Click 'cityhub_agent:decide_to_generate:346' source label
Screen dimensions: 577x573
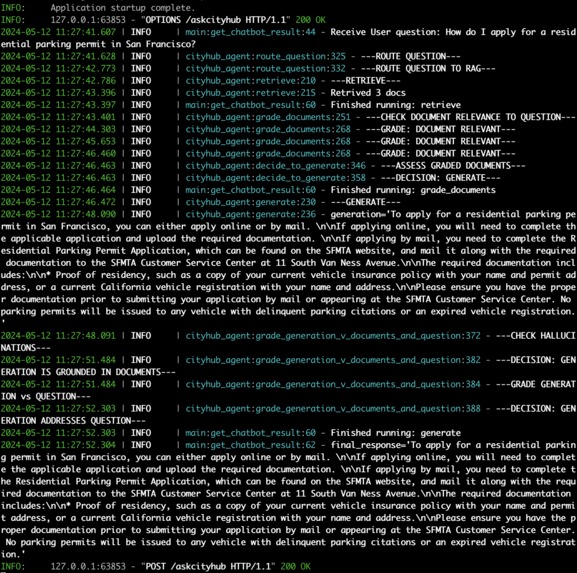click(x=275, y=165)
